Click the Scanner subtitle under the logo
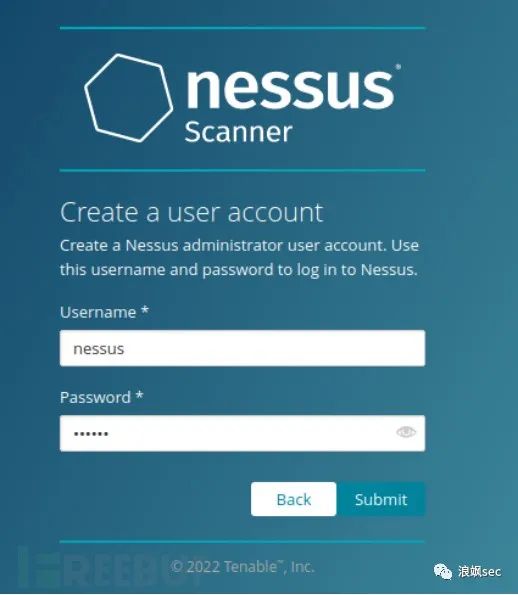 238,132
